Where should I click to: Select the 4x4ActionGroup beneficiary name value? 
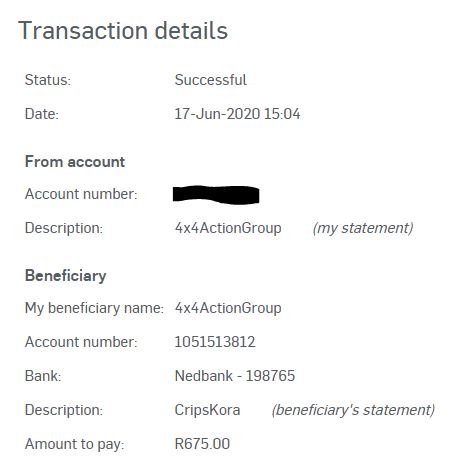coord(228,308)
